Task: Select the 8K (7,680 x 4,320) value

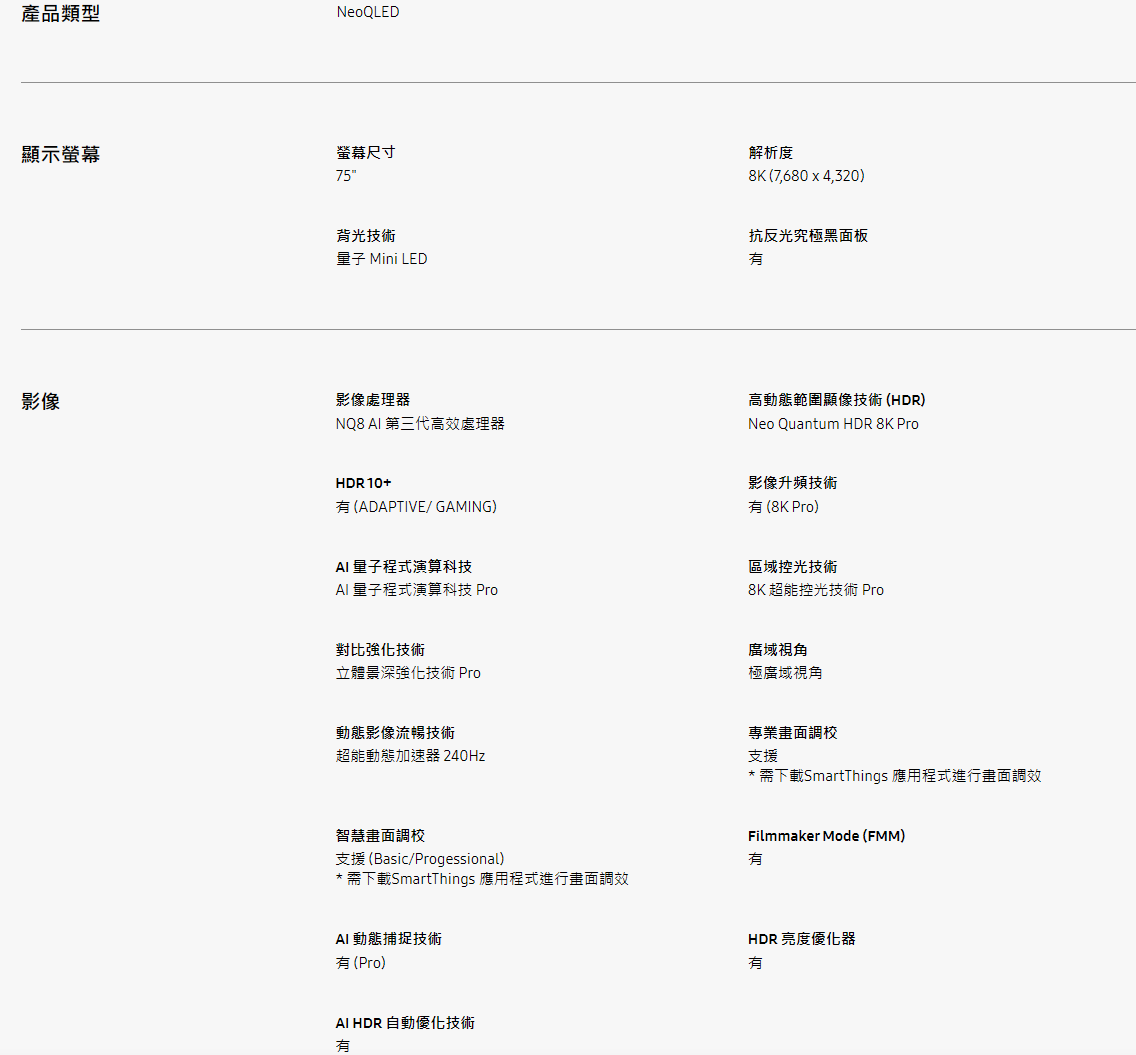Action: pos(805,175)
